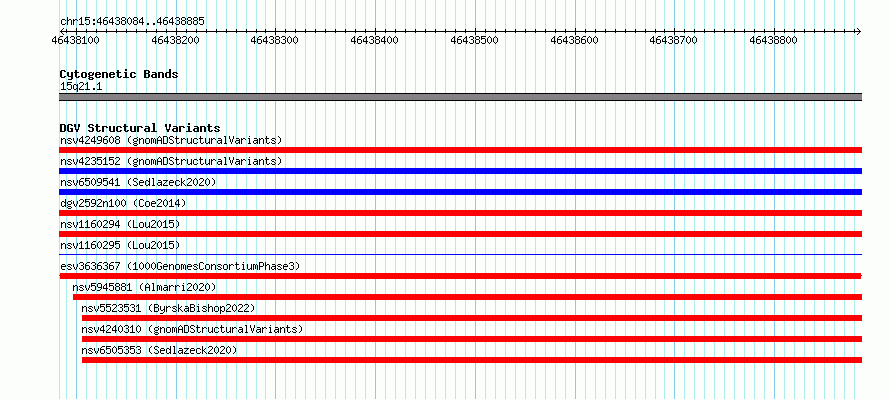This screenshot has width=890, height=399.
Task: Click the nsv4235152 gnomAD variant label
Action: coord(171,161)
